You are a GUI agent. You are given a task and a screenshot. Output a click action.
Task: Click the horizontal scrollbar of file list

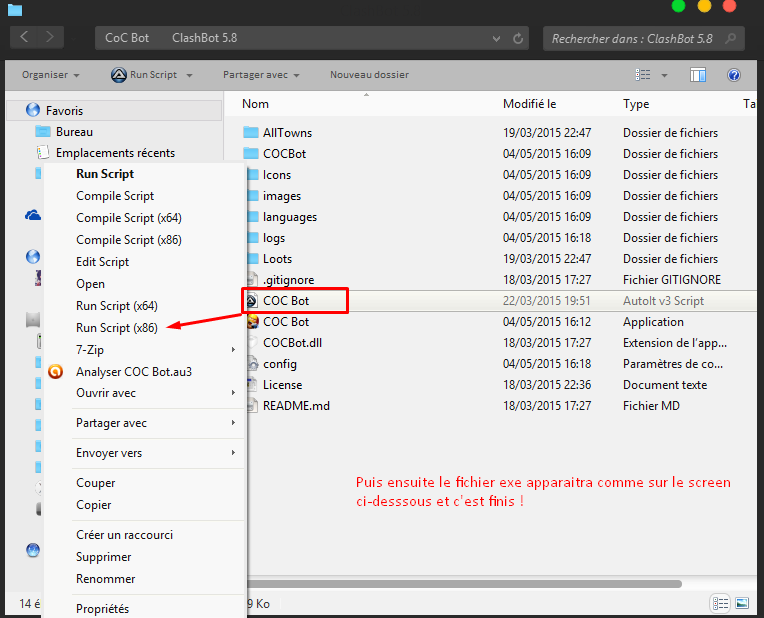464,583
